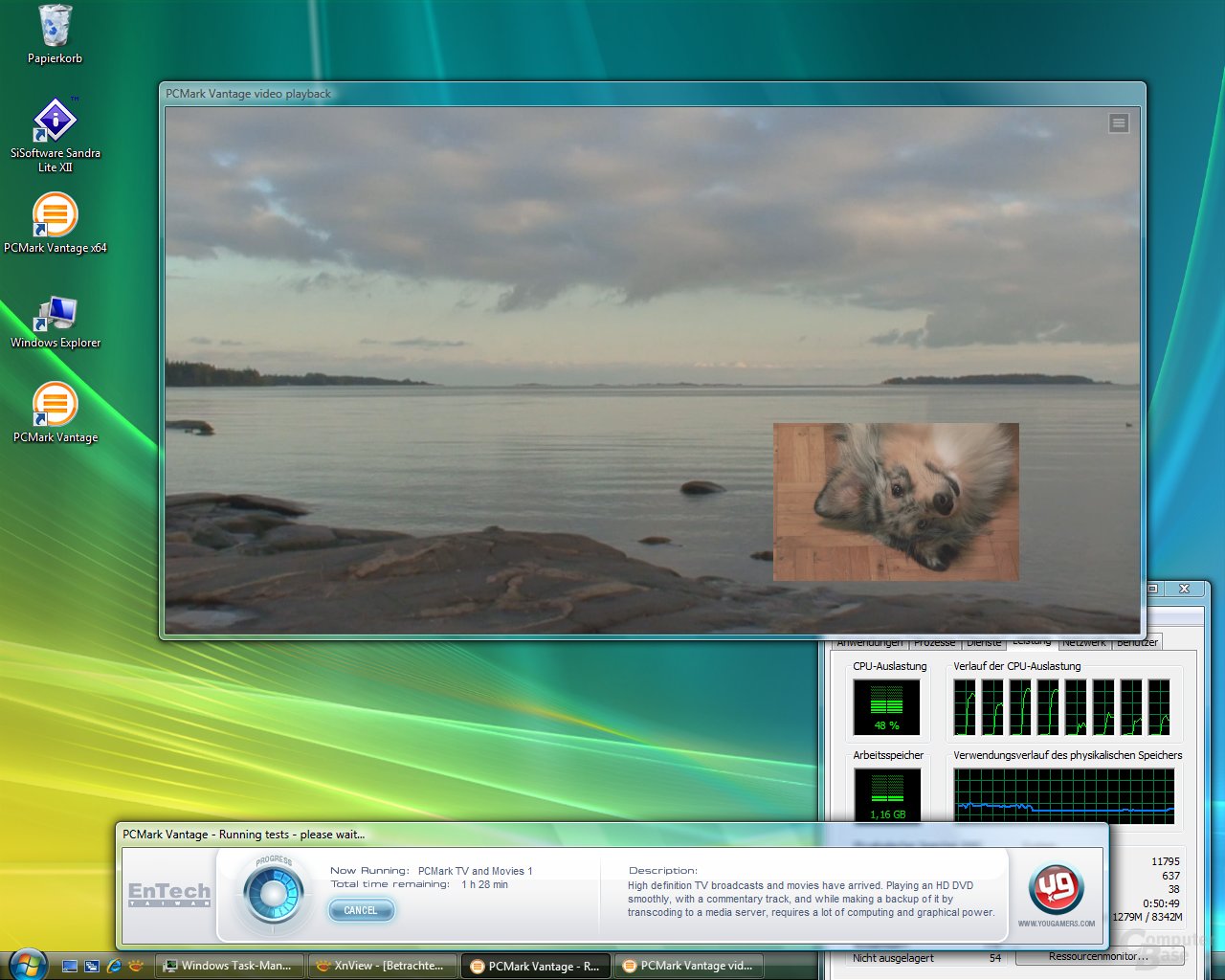The image size is (1225, 980).
Task: Open the Papierkorb recycle bin icon
Action: (55, 34)
